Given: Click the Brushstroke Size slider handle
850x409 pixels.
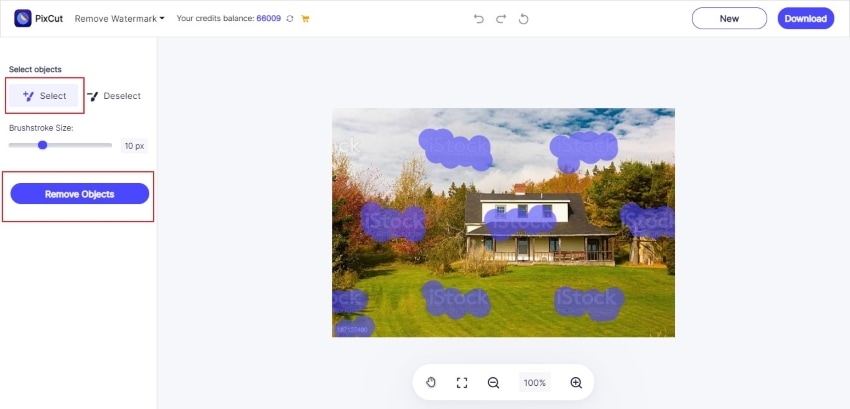Looking at the screenshot, I should click(x=42, y=145).
